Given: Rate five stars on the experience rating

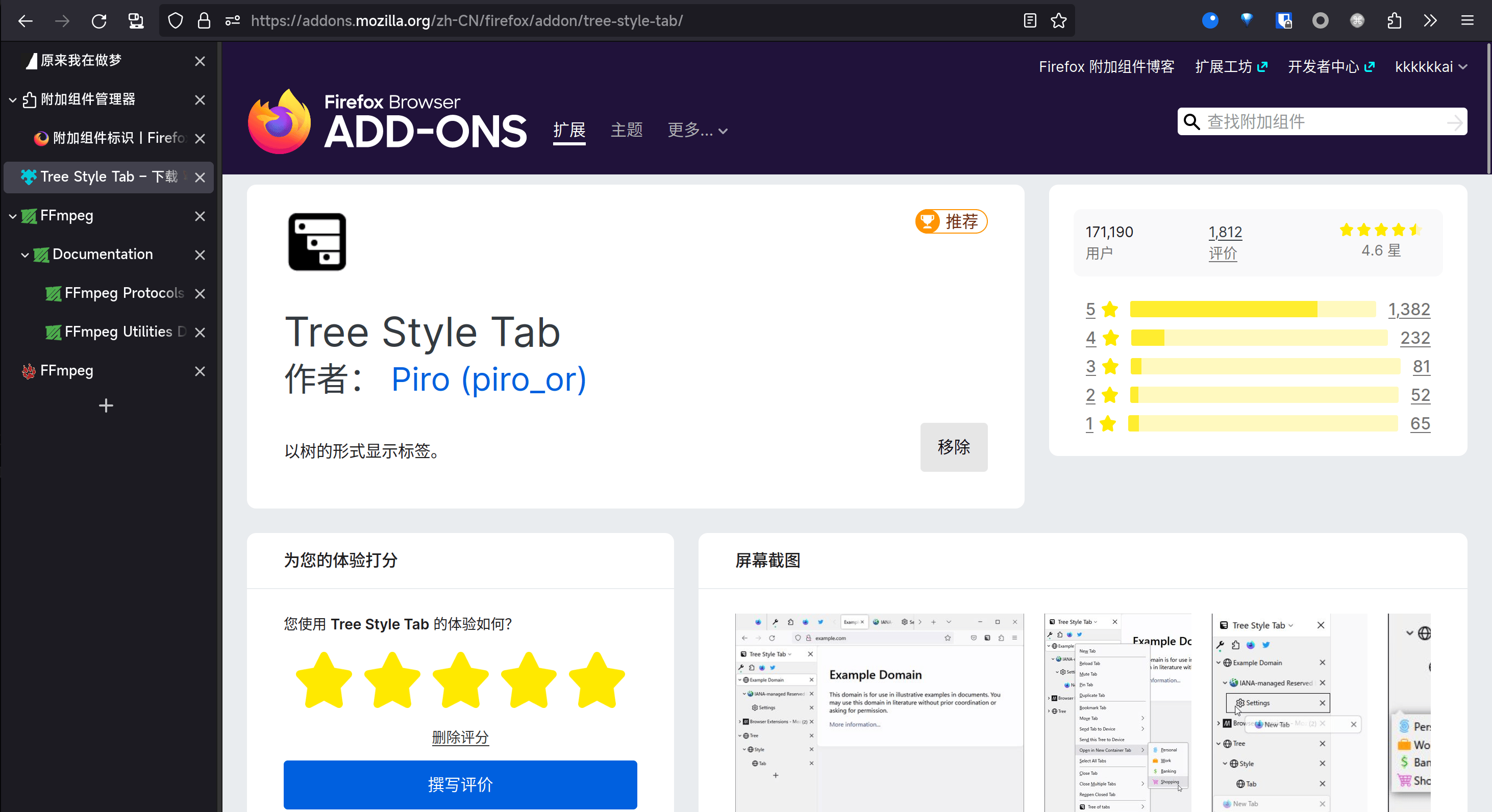Looking at the screenshot, I should point(597,680).
